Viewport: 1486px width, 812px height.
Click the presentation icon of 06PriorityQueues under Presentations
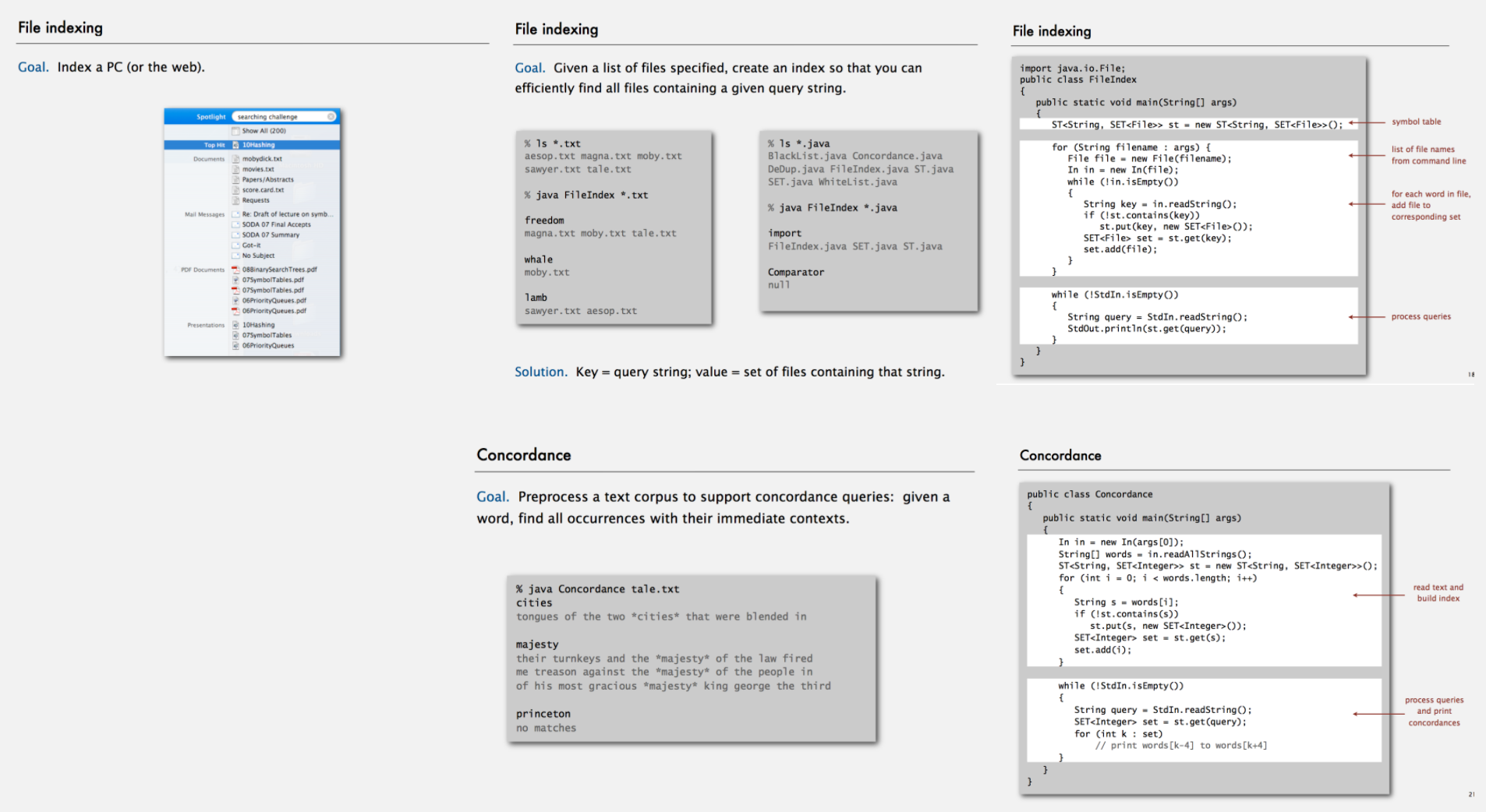pyautogui.click(x=235, y=345)
